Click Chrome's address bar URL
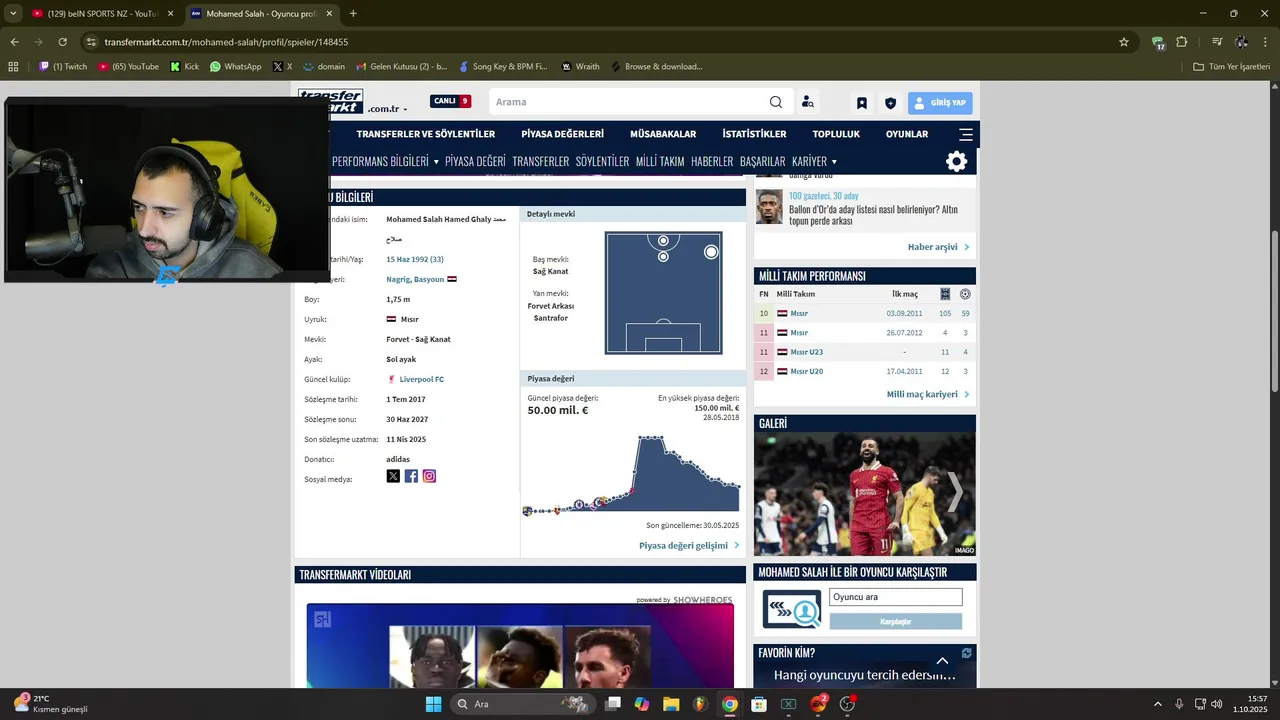This screenshot has height=720, width=1280. 226,42
